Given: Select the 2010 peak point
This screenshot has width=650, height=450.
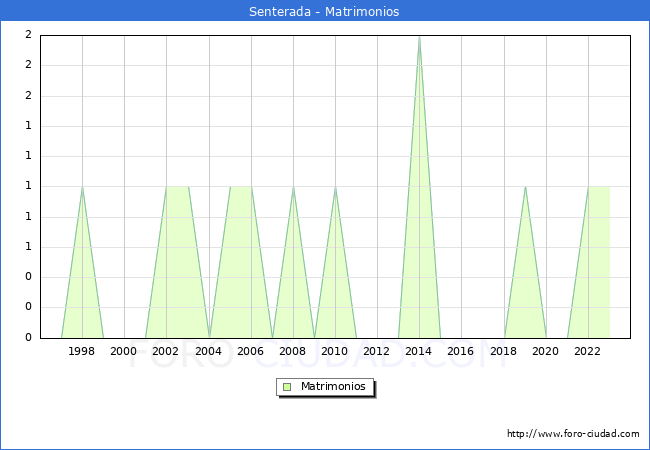Looking at the screenshot, I should coord(335,187).
